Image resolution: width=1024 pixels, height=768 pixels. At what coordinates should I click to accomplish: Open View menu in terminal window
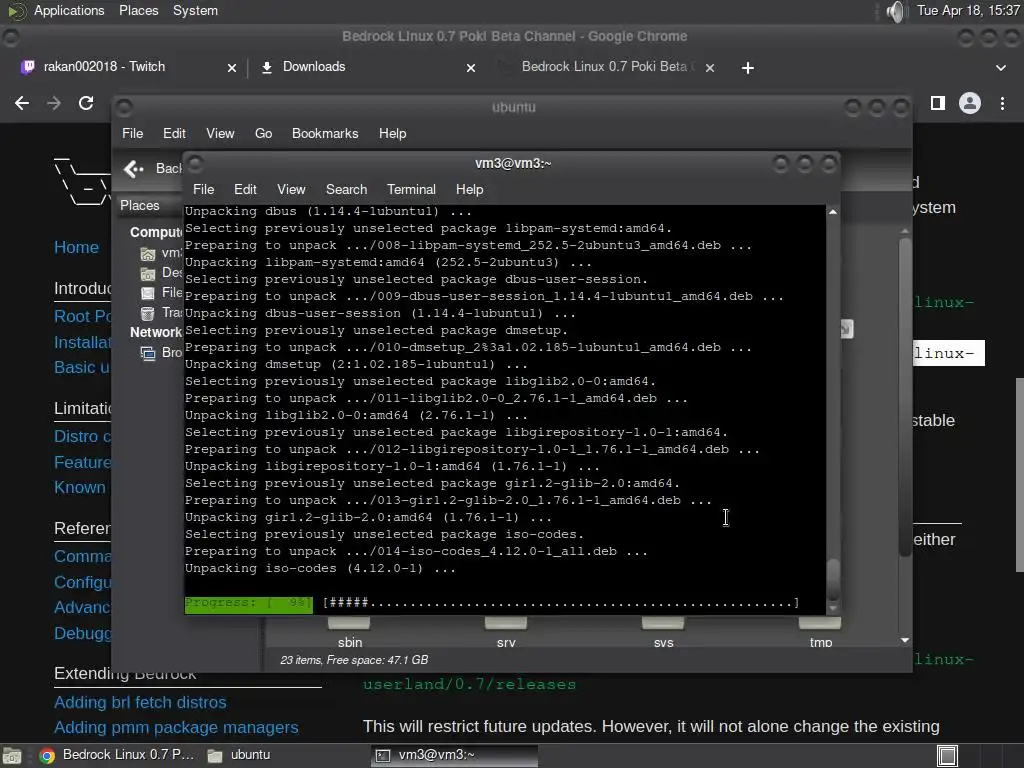(x=291, y=189)
